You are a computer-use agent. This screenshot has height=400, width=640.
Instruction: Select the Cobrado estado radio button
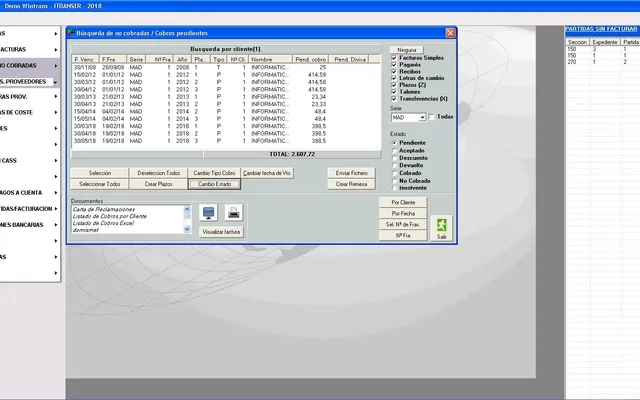[x=394, y=173]
